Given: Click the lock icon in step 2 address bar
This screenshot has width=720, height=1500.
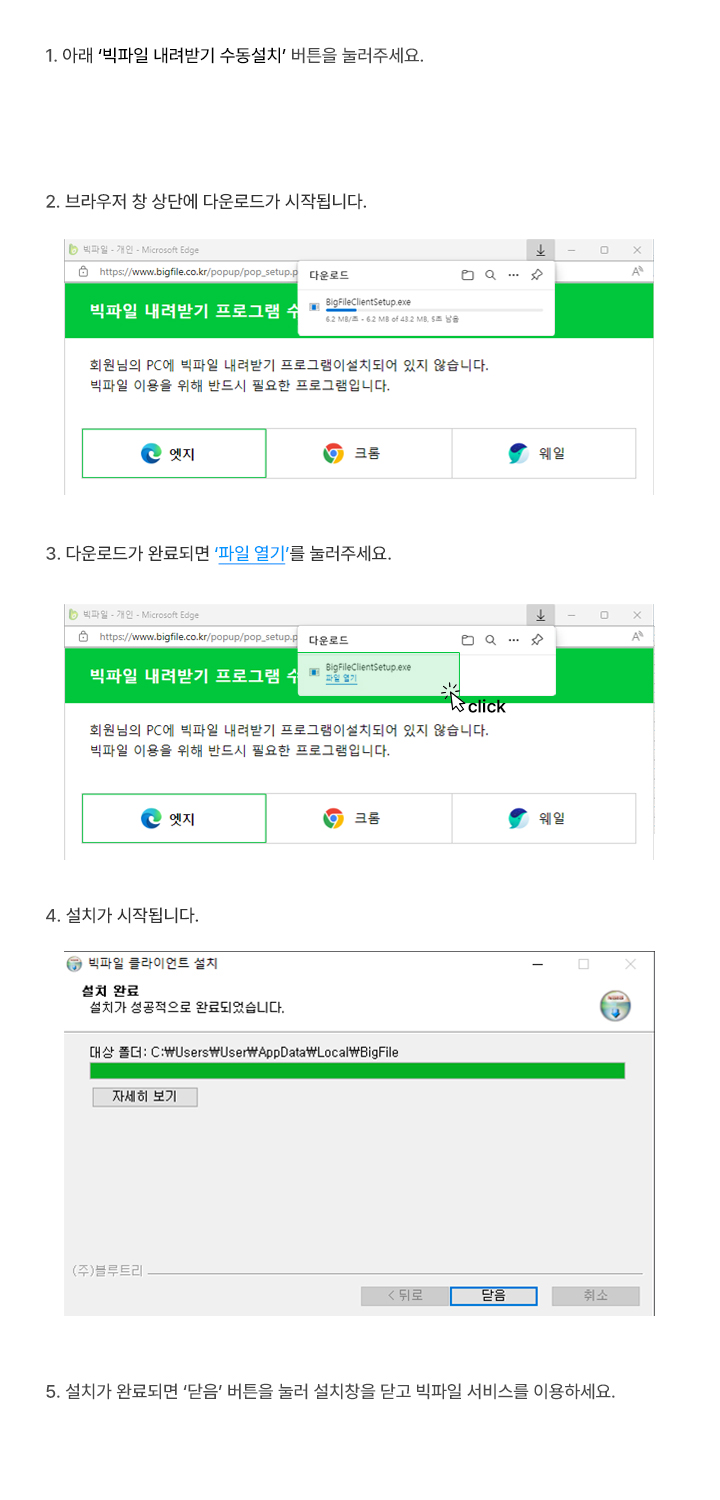Looking at the screenshot, I should [x=83, y=271].
